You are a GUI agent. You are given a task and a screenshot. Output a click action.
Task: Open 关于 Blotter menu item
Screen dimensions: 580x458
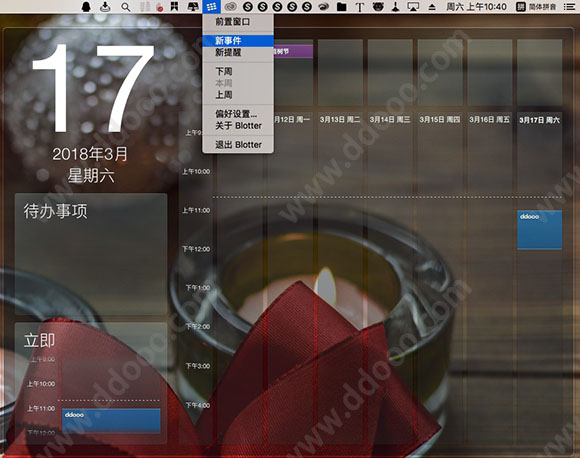click(x=238, y=126)
